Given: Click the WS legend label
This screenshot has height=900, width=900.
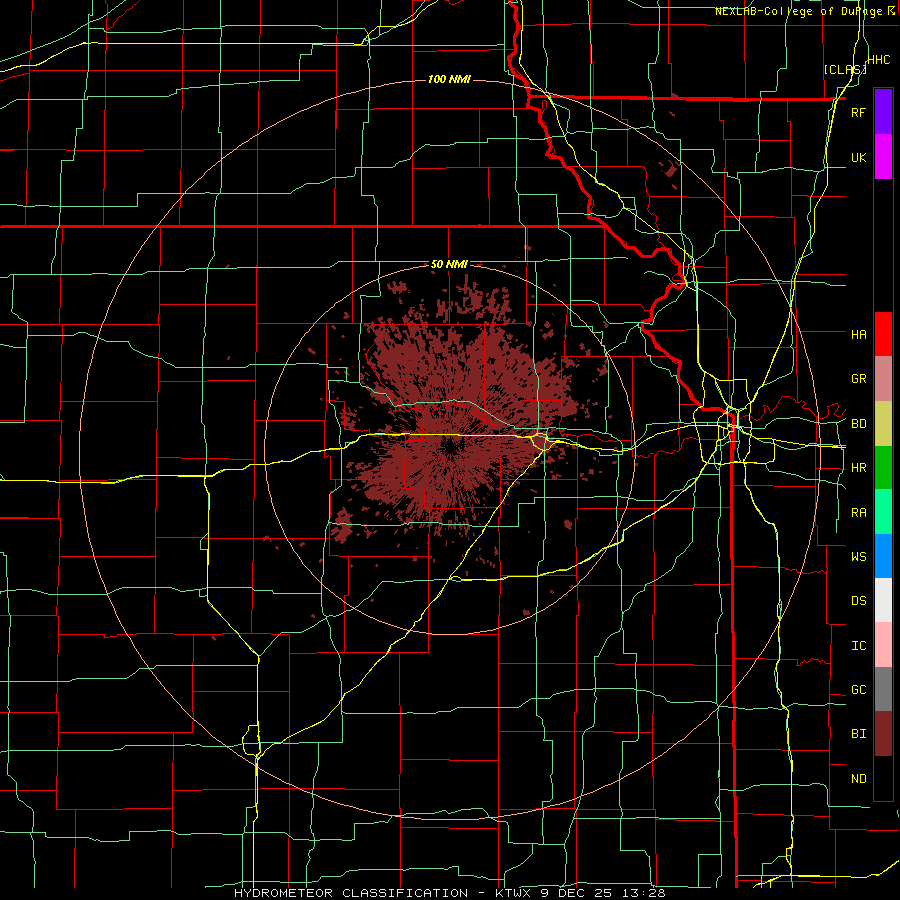Looking at the screenshot, I should (859, 557).
